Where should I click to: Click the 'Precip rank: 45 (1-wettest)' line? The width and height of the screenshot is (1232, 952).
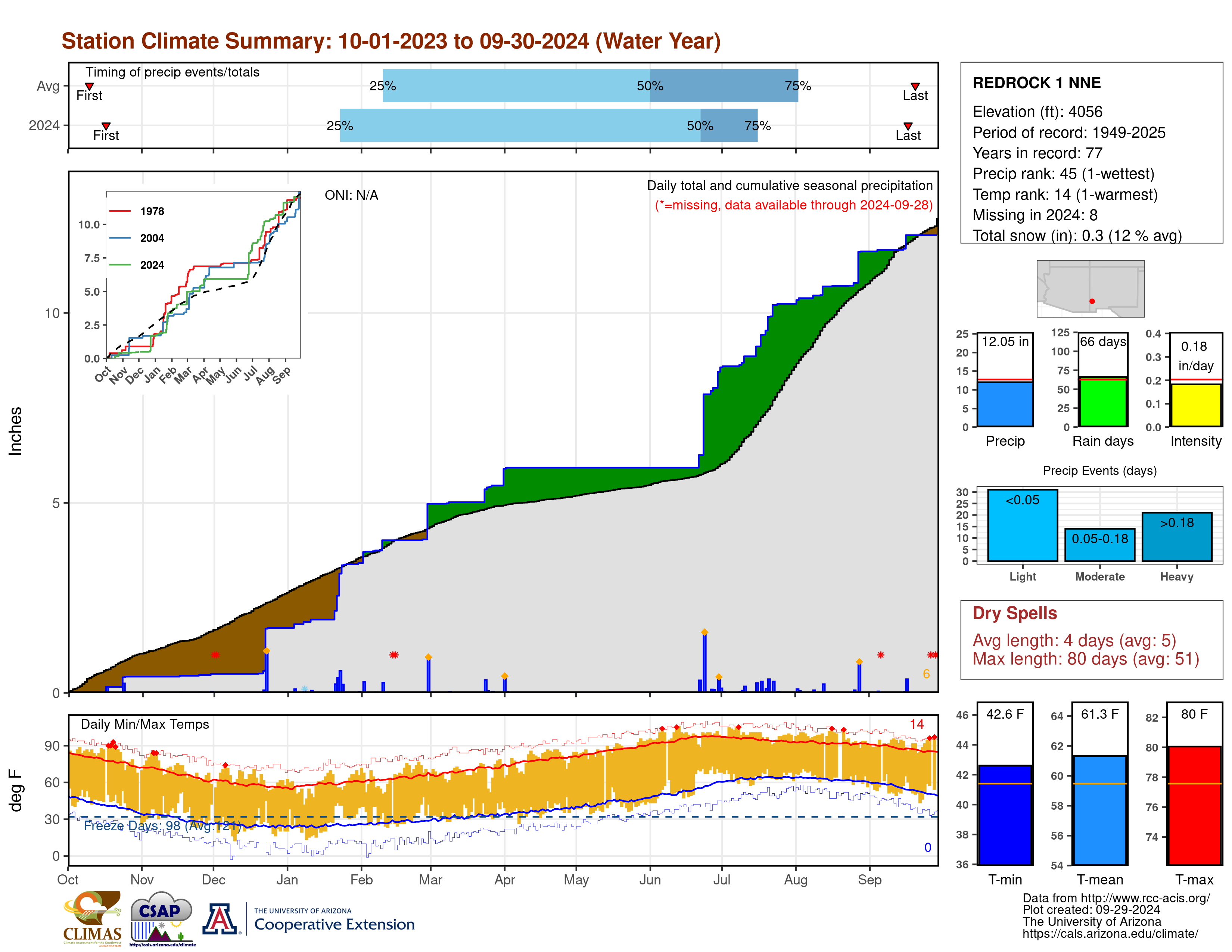coord(1063,174)
